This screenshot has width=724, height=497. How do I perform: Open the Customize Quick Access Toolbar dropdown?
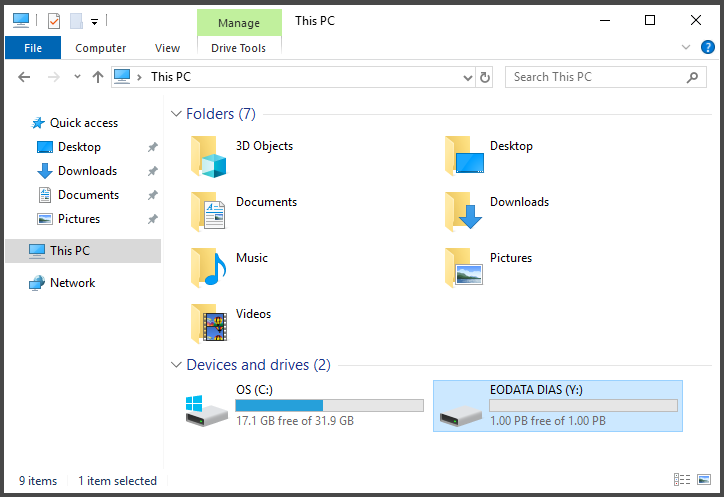[x=94, y=21]
